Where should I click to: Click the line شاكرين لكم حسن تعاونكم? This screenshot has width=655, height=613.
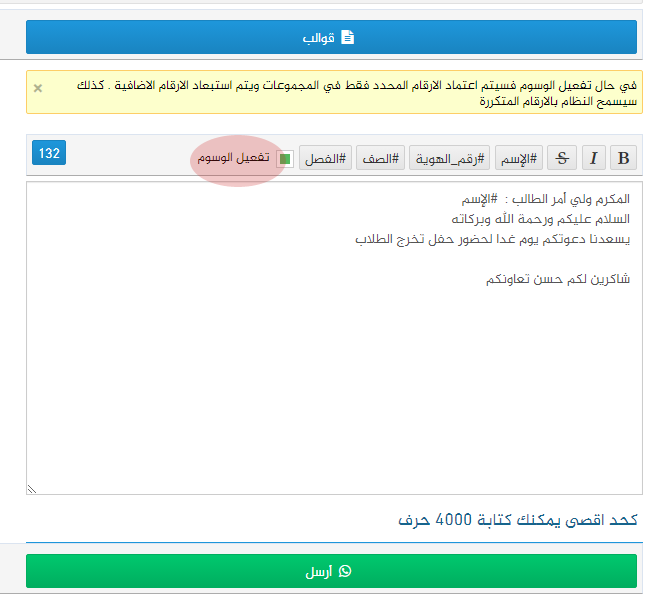(x=558, y=279)
